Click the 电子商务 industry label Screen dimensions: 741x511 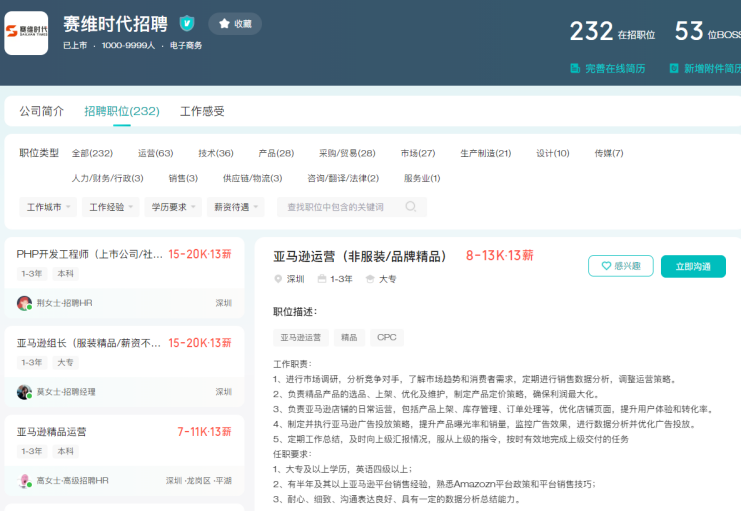(186, 45)
